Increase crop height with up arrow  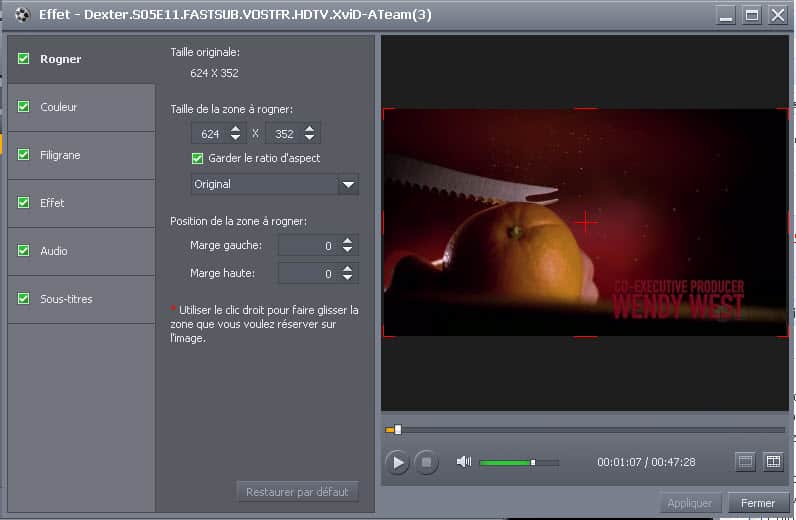(309, 129)
